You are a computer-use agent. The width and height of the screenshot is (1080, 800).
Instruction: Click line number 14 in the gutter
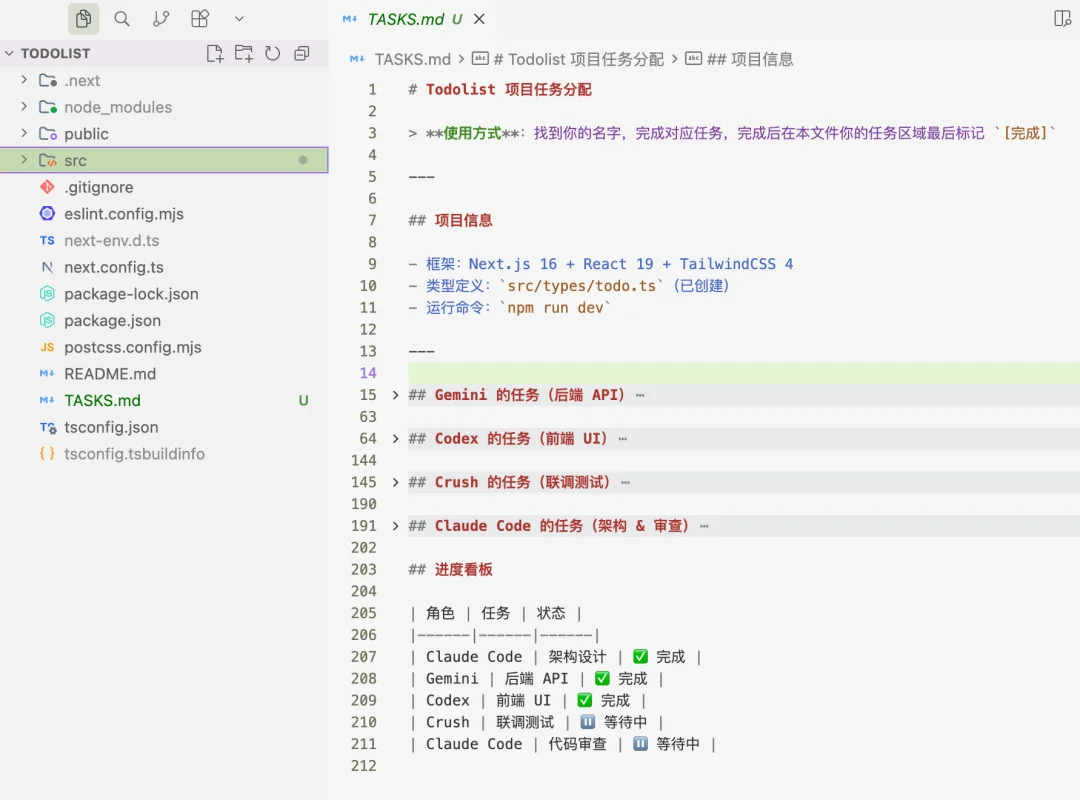pyautogui.click(x=366, y=372)
